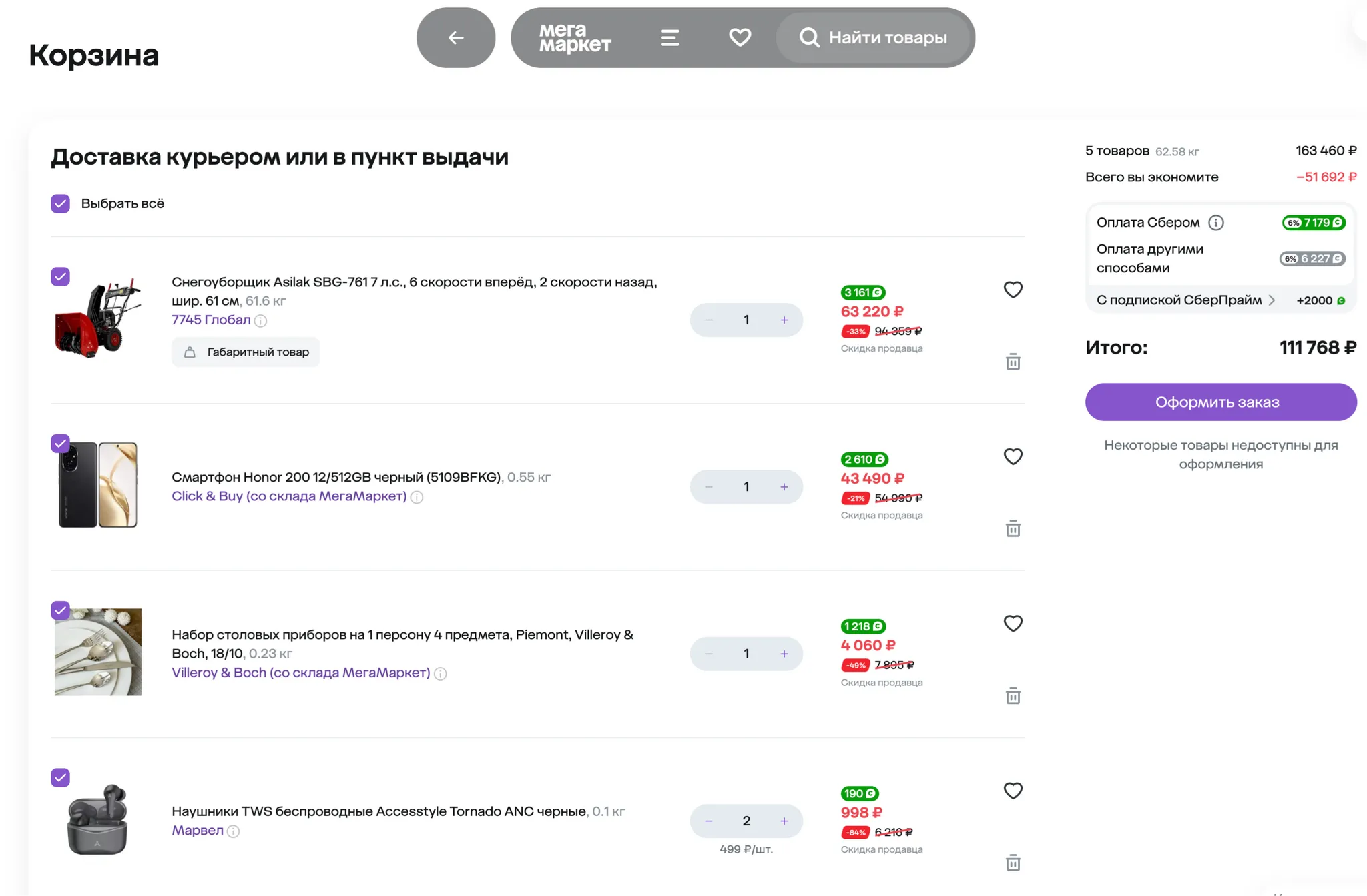Add Villeroy & Boch cutlery to favorites
The image size is (1367, 896).
(x=1013, y=623)
